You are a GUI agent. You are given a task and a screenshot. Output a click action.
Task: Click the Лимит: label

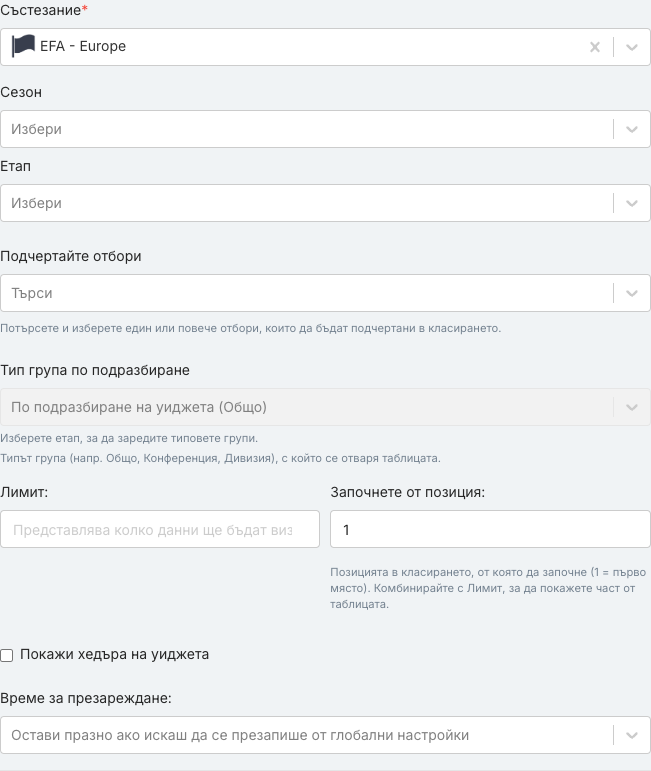coord(24,492)
